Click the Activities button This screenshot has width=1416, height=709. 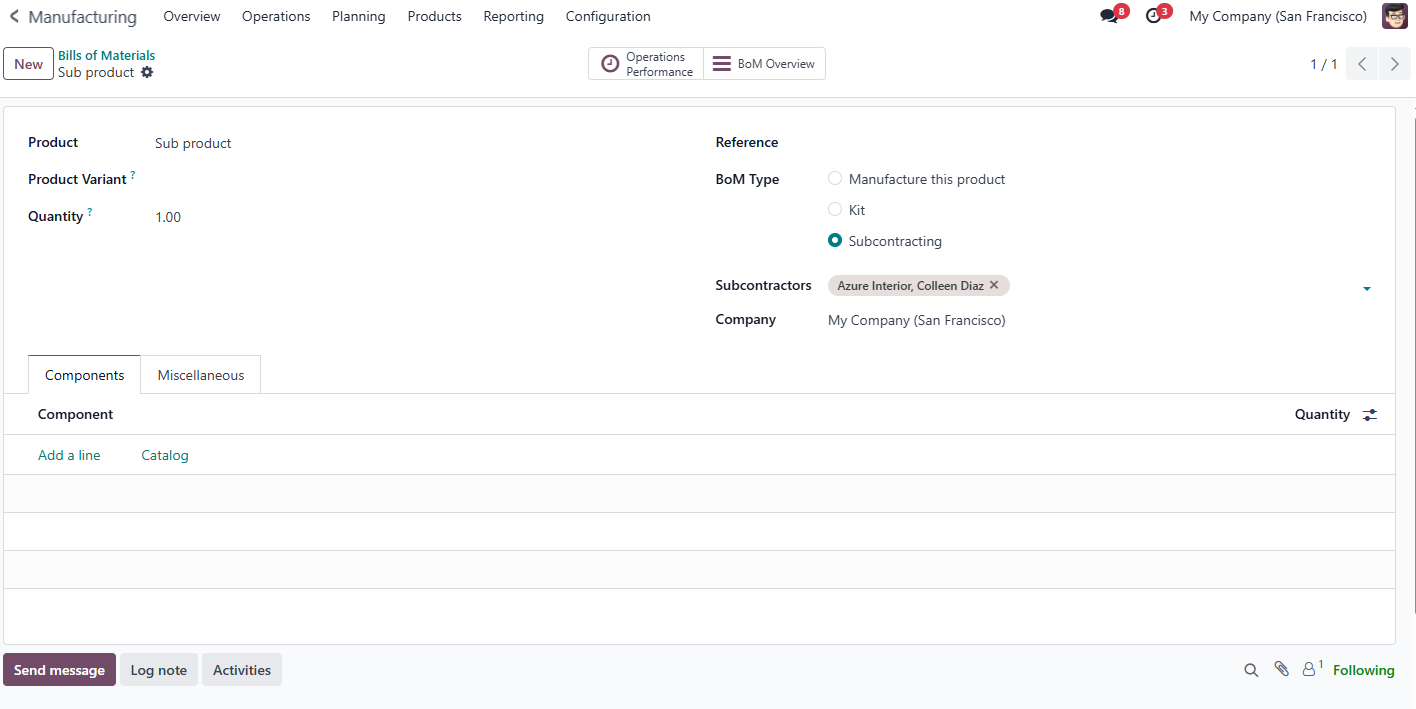click(x=242, y=670)
